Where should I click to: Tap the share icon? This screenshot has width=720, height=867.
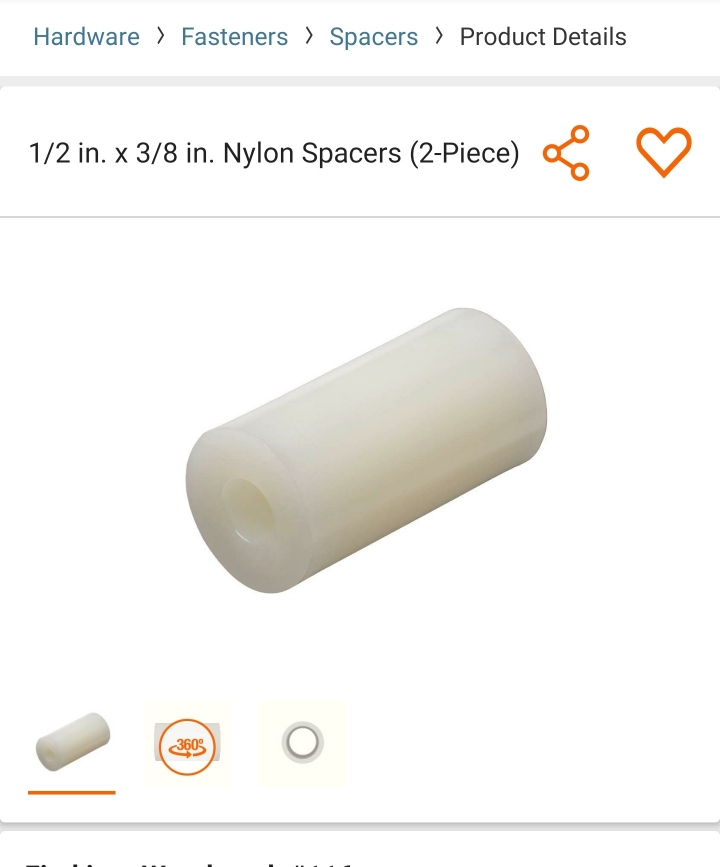[x=566, y=153]
